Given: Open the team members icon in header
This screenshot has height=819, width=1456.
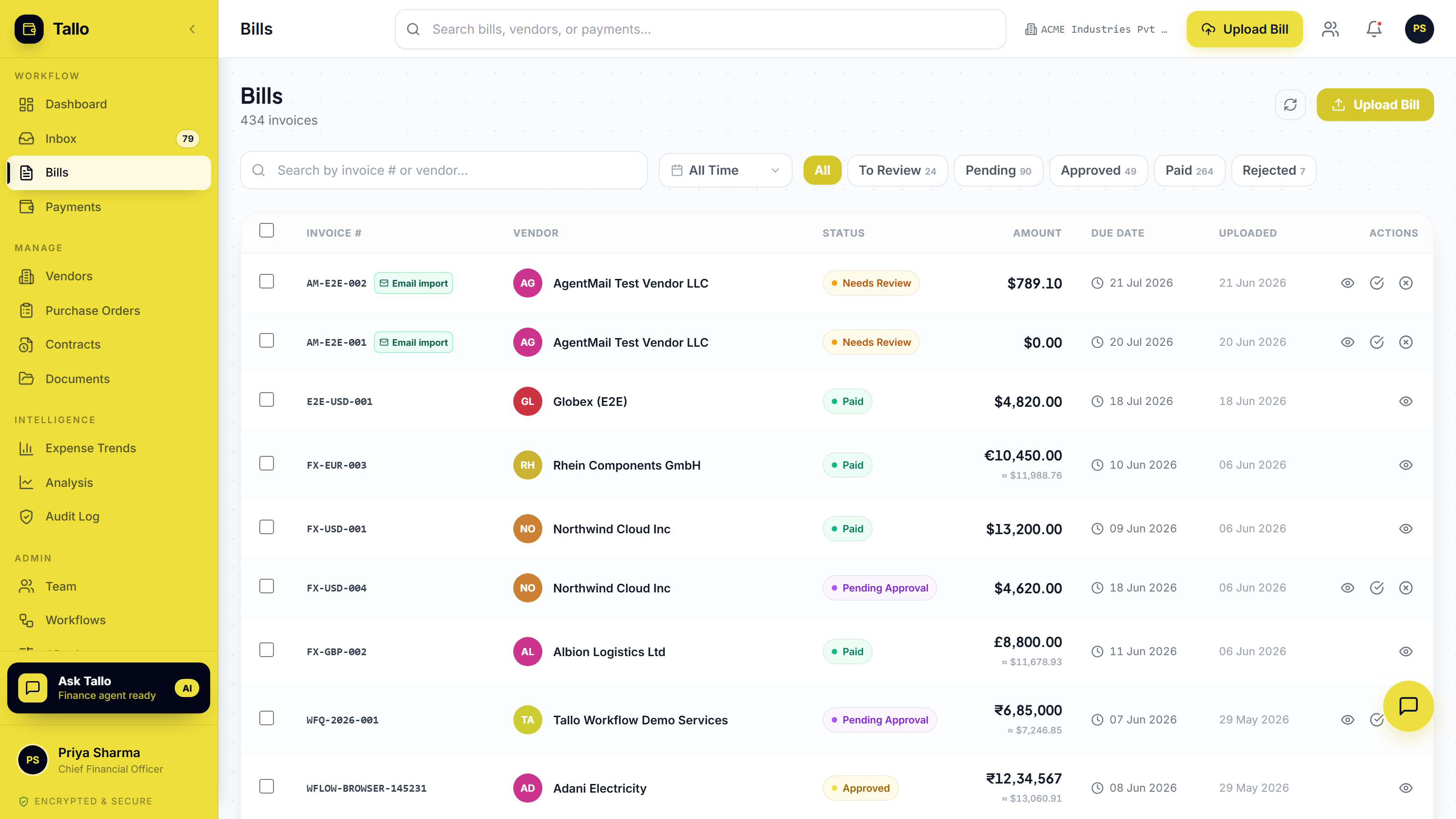Looking at the screenshot, I should 1330,29.
